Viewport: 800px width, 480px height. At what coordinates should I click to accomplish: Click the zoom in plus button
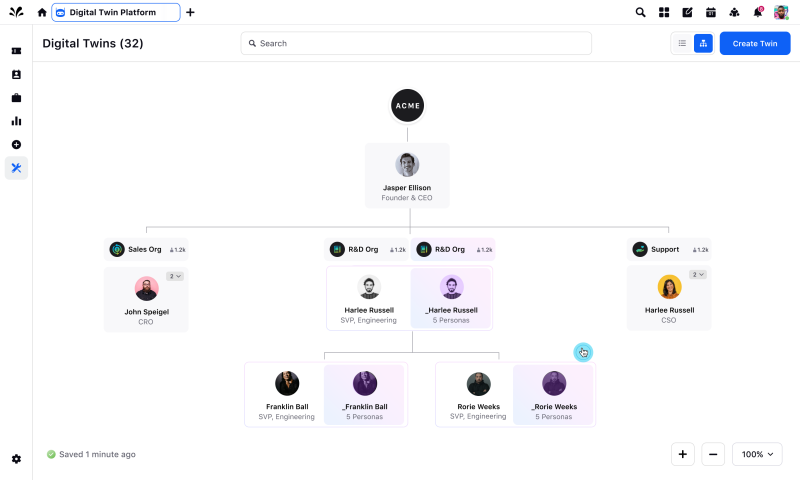pyautogui.click(x=682, y=454)
